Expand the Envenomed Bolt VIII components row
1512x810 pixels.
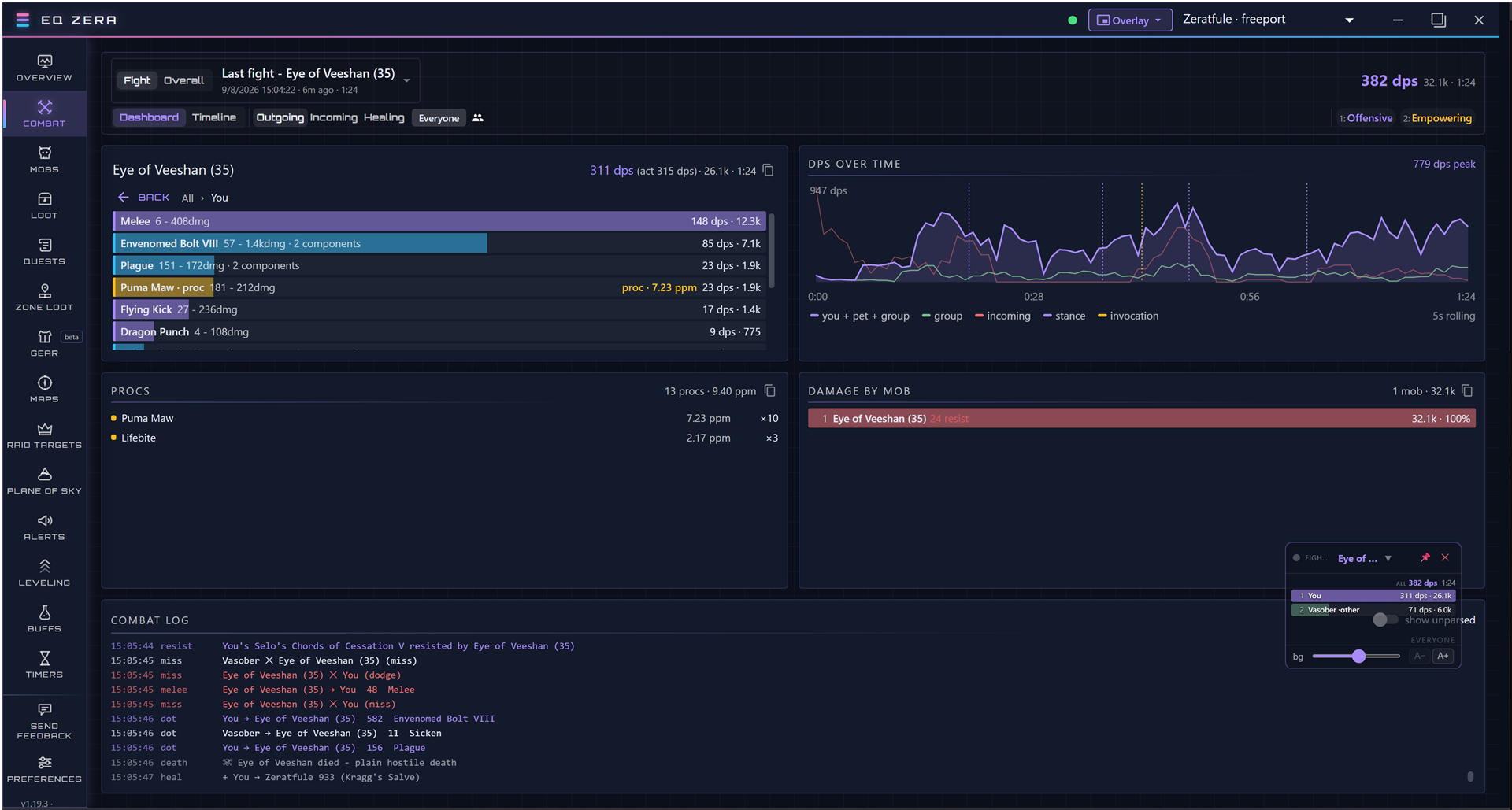coord(440,243)
